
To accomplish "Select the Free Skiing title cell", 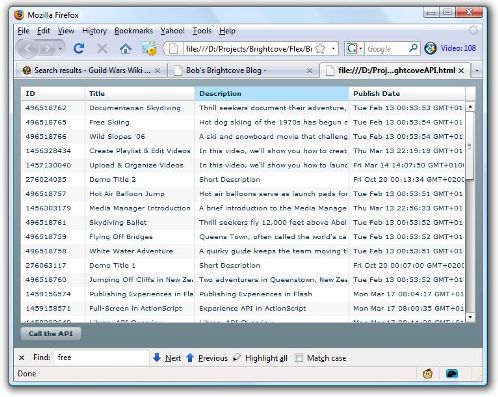I will click(x=109, y=122).
